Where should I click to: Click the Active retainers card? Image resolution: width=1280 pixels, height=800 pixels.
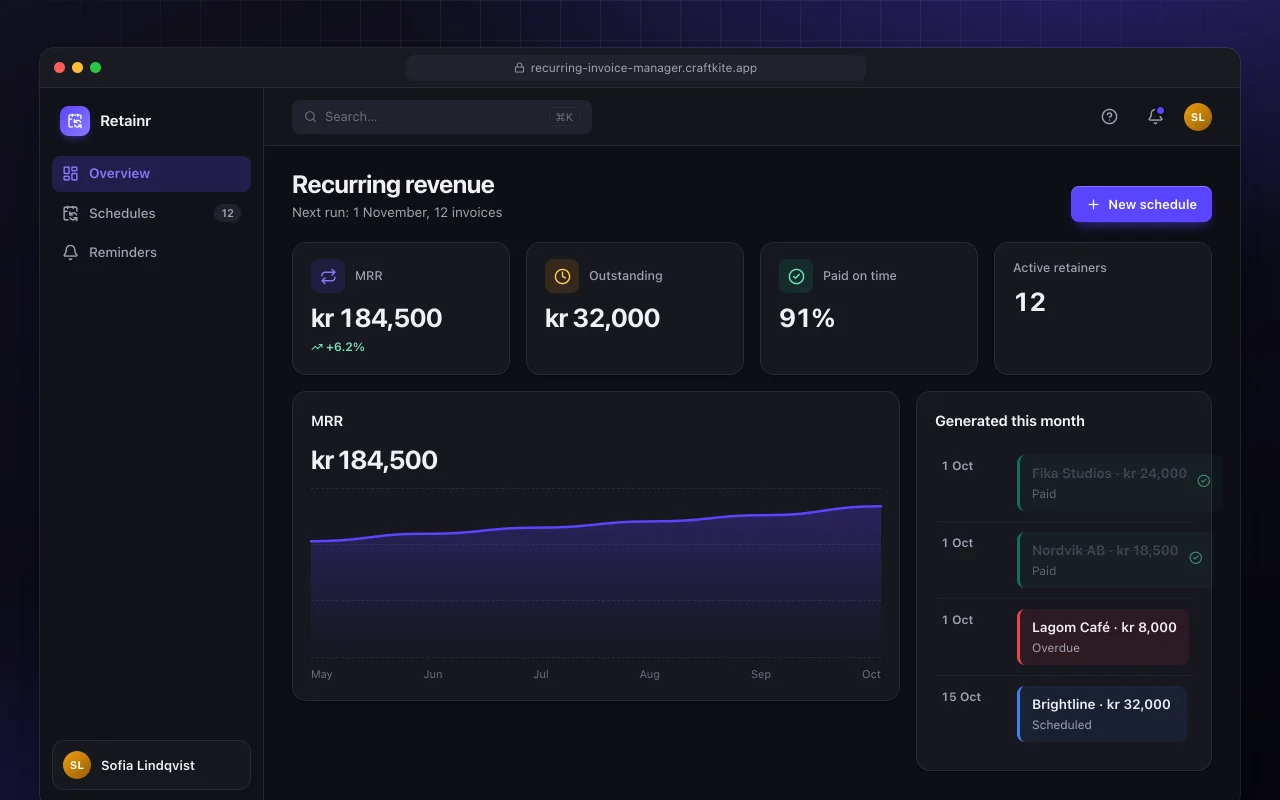1103,308
